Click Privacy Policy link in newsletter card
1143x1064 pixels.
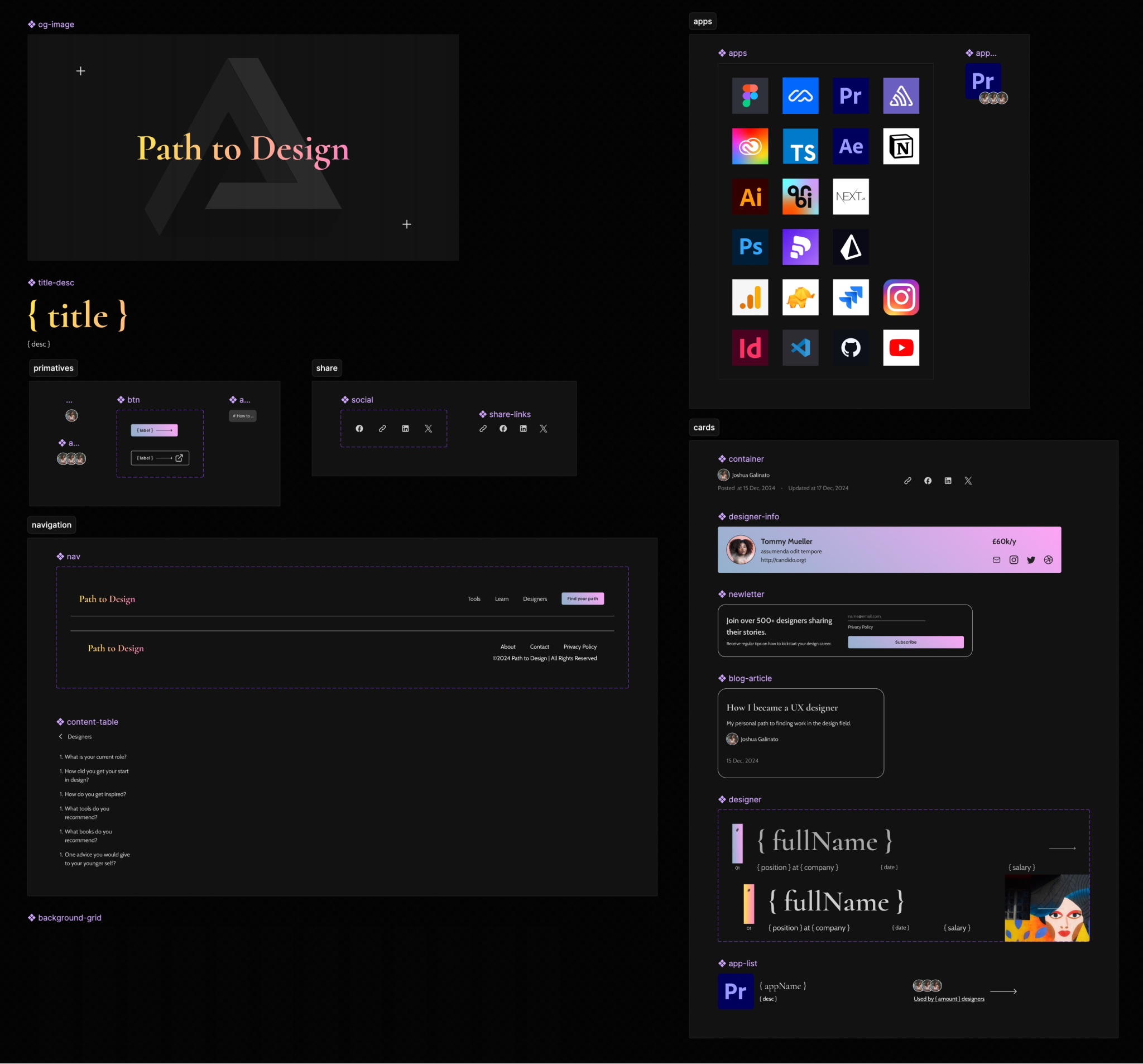point(860,627)
